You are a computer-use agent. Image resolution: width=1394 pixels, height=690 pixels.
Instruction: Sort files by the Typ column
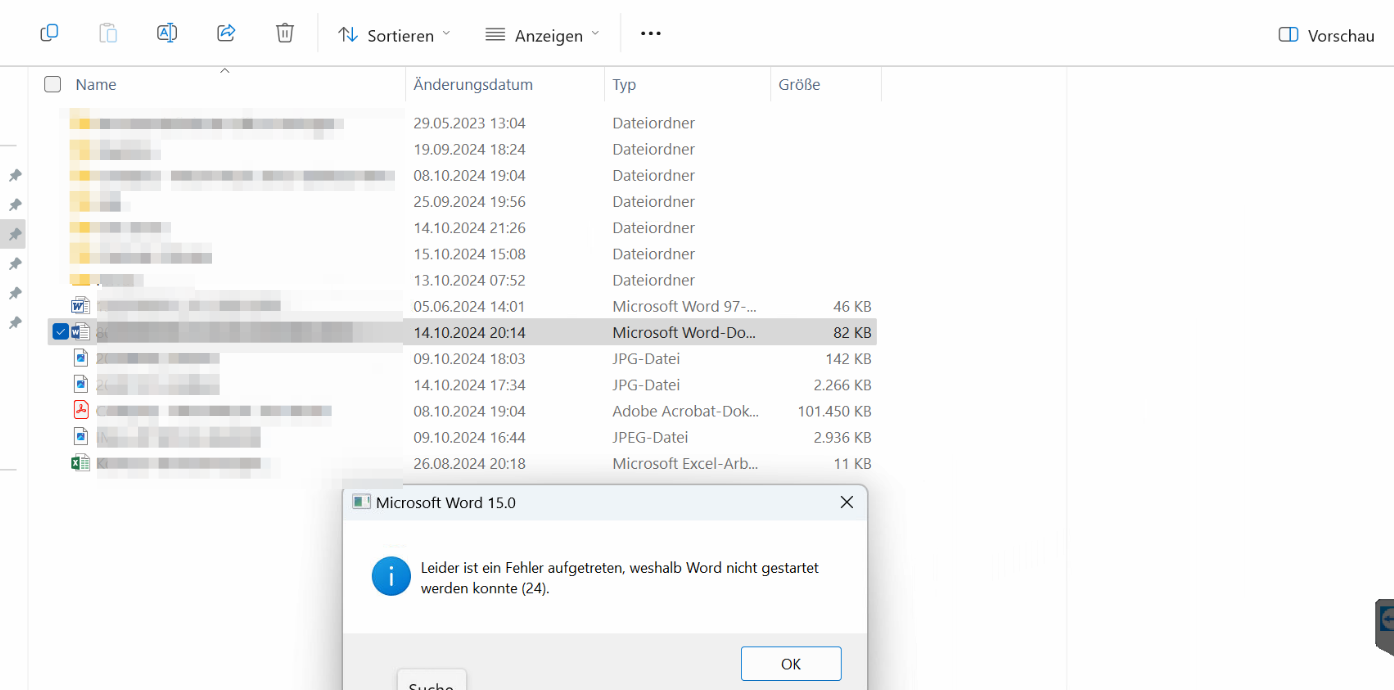tap(624, 85)
